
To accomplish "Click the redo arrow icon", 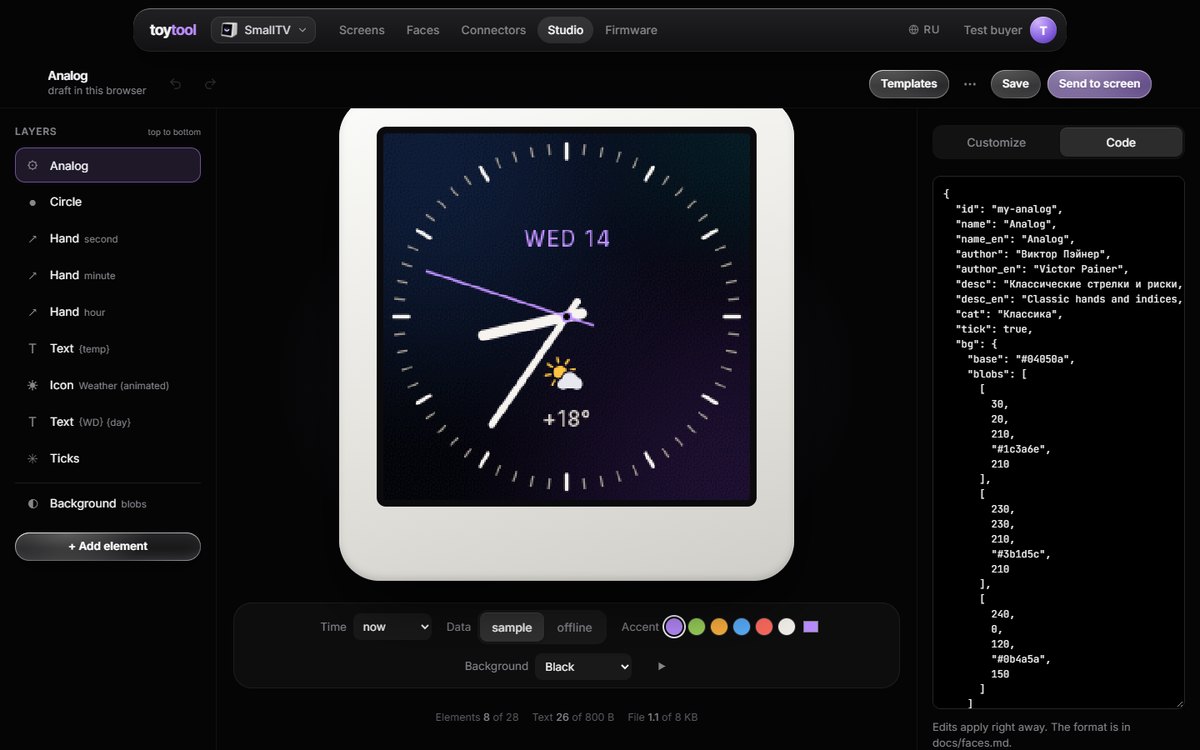I will coord(210,84).
